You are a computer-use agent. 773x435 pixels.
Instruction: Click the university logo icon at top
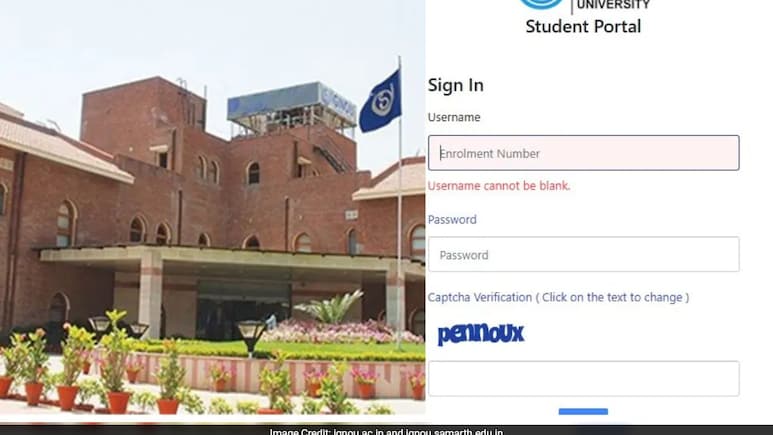pyautogui.click(x=541, y=4)
